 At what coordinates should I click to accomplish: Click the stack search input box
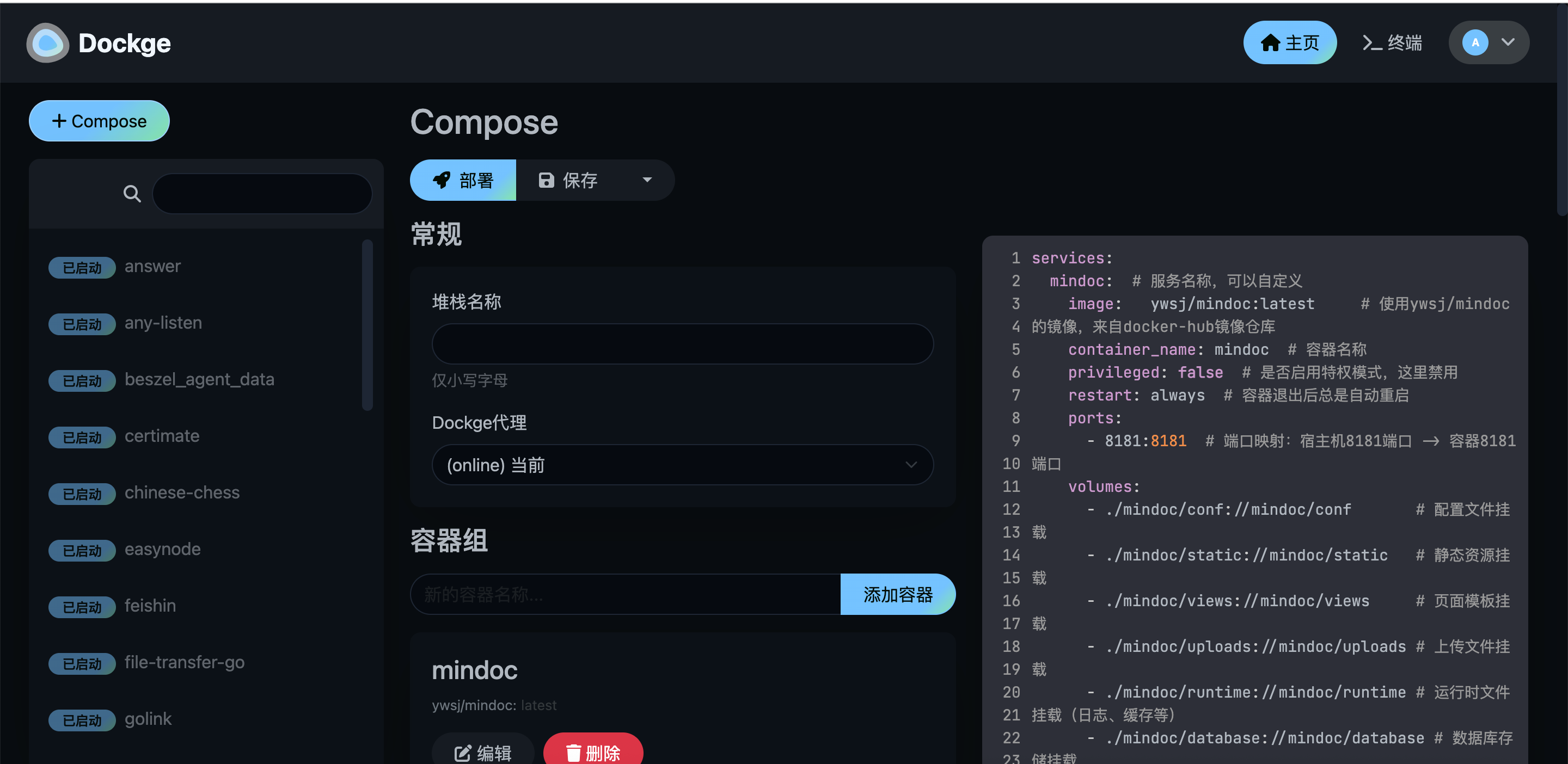pos(262,193)
